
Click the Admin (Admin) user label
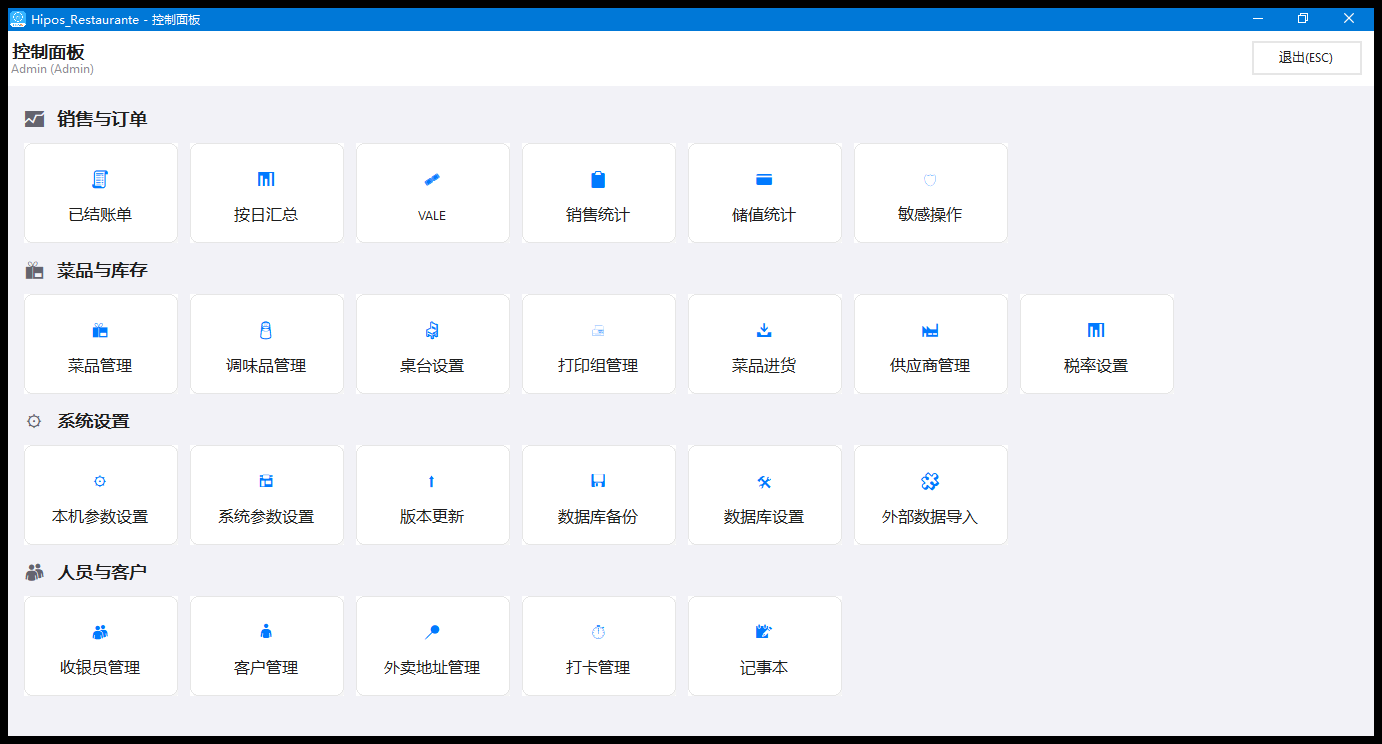(x=52, y=70)
